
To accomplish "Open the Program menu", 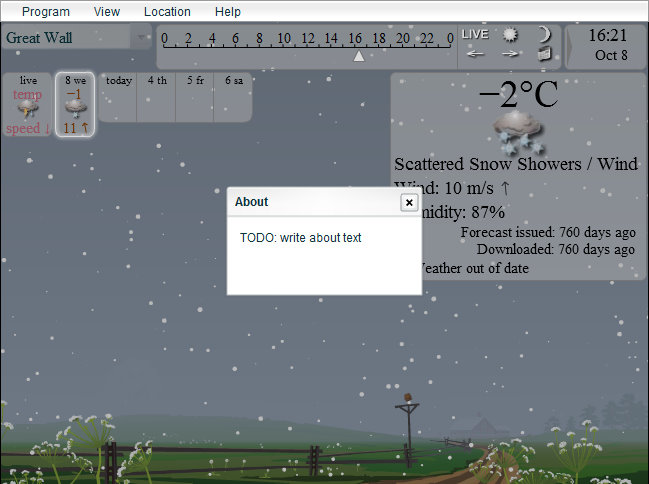I will [46, 12].
